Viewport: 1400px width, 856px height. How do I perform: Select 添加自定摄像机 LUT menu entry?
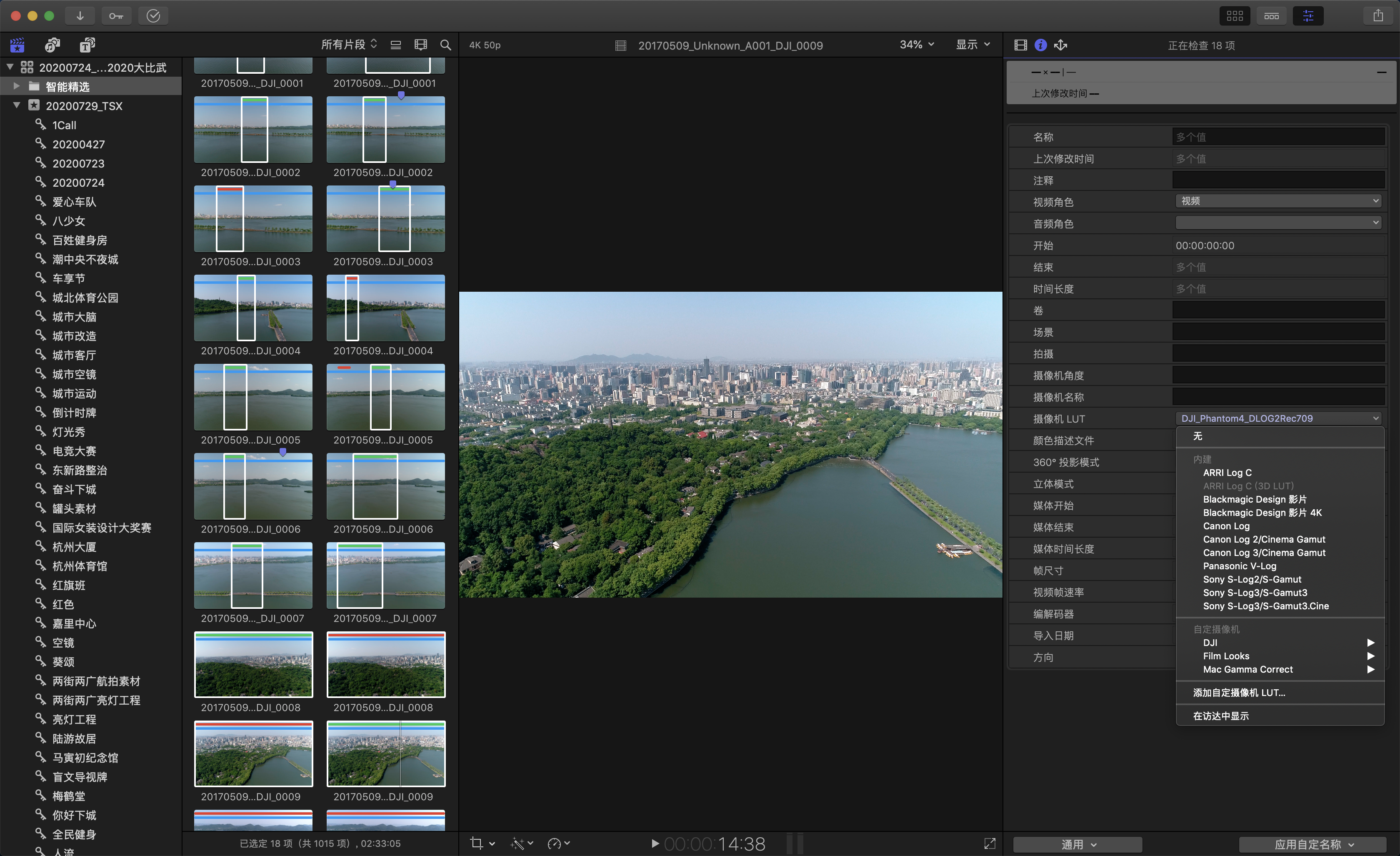1239,692
